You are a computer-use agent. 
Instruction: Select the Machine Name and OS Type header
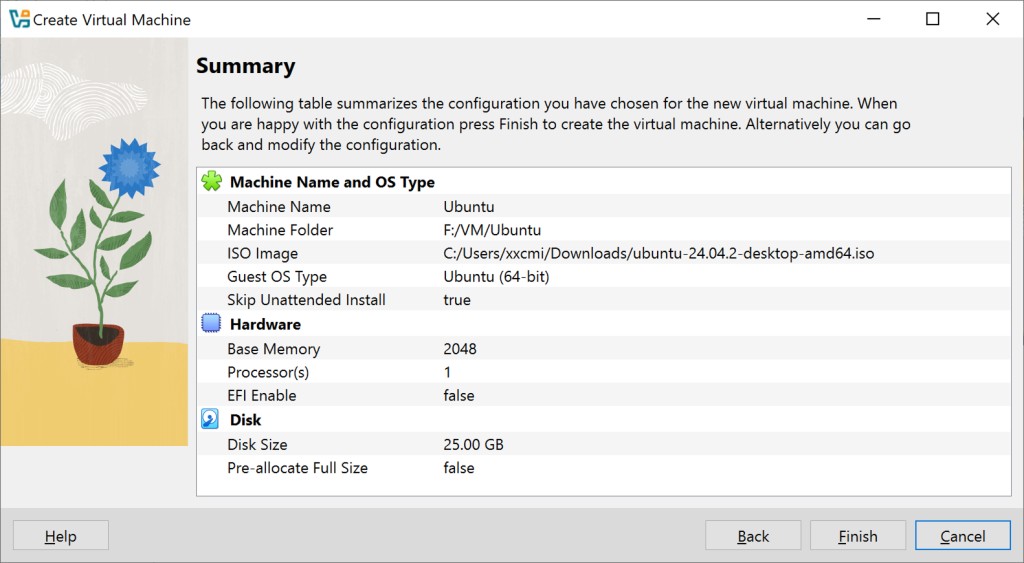point(332,182)
